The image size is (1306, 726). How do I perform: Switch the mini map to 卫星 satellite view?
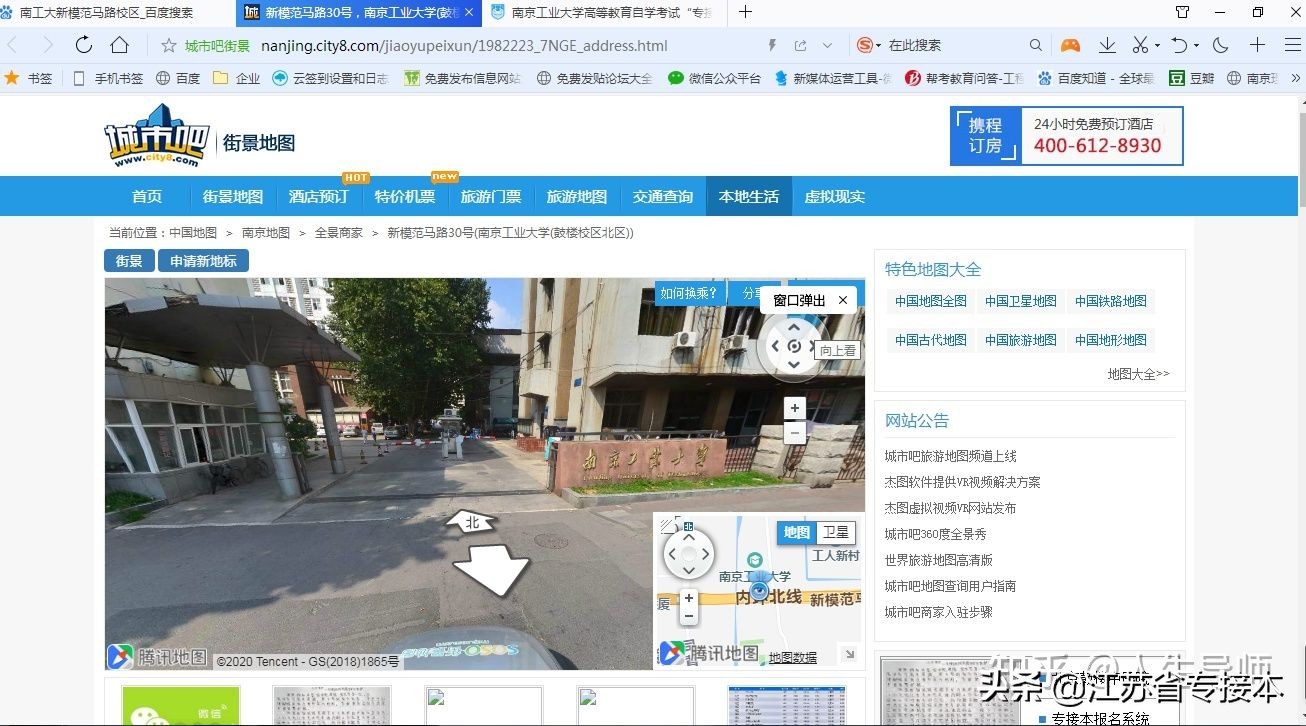pyautogui.click(x=836, y=533)
